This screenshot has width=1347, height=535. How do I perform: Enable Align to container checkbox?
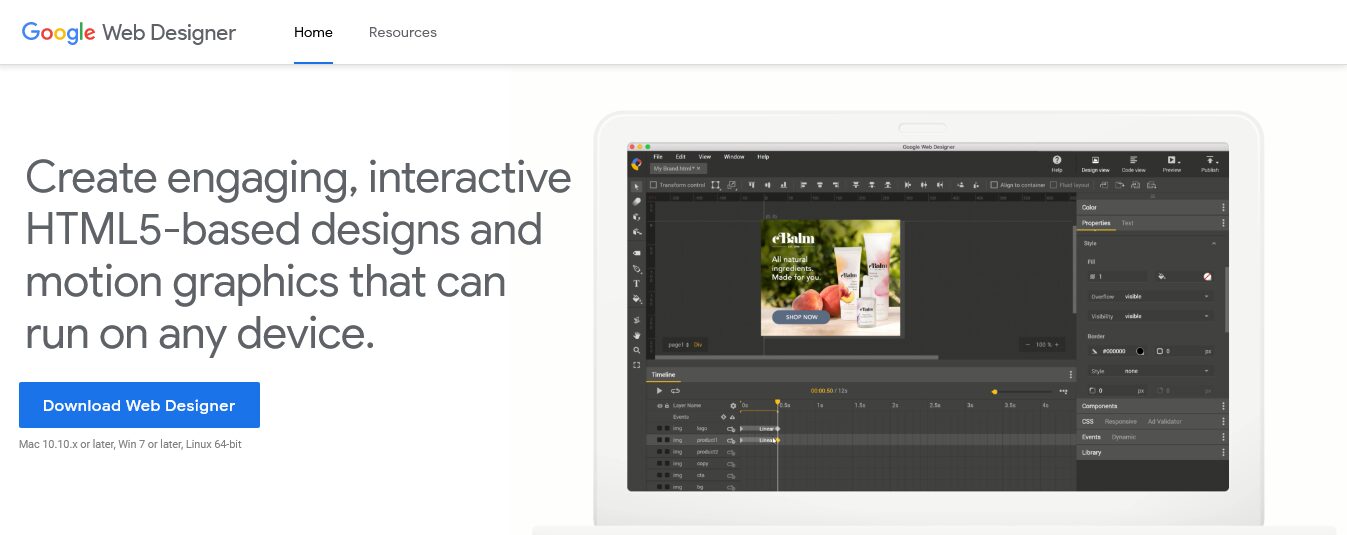click(993, 185)
